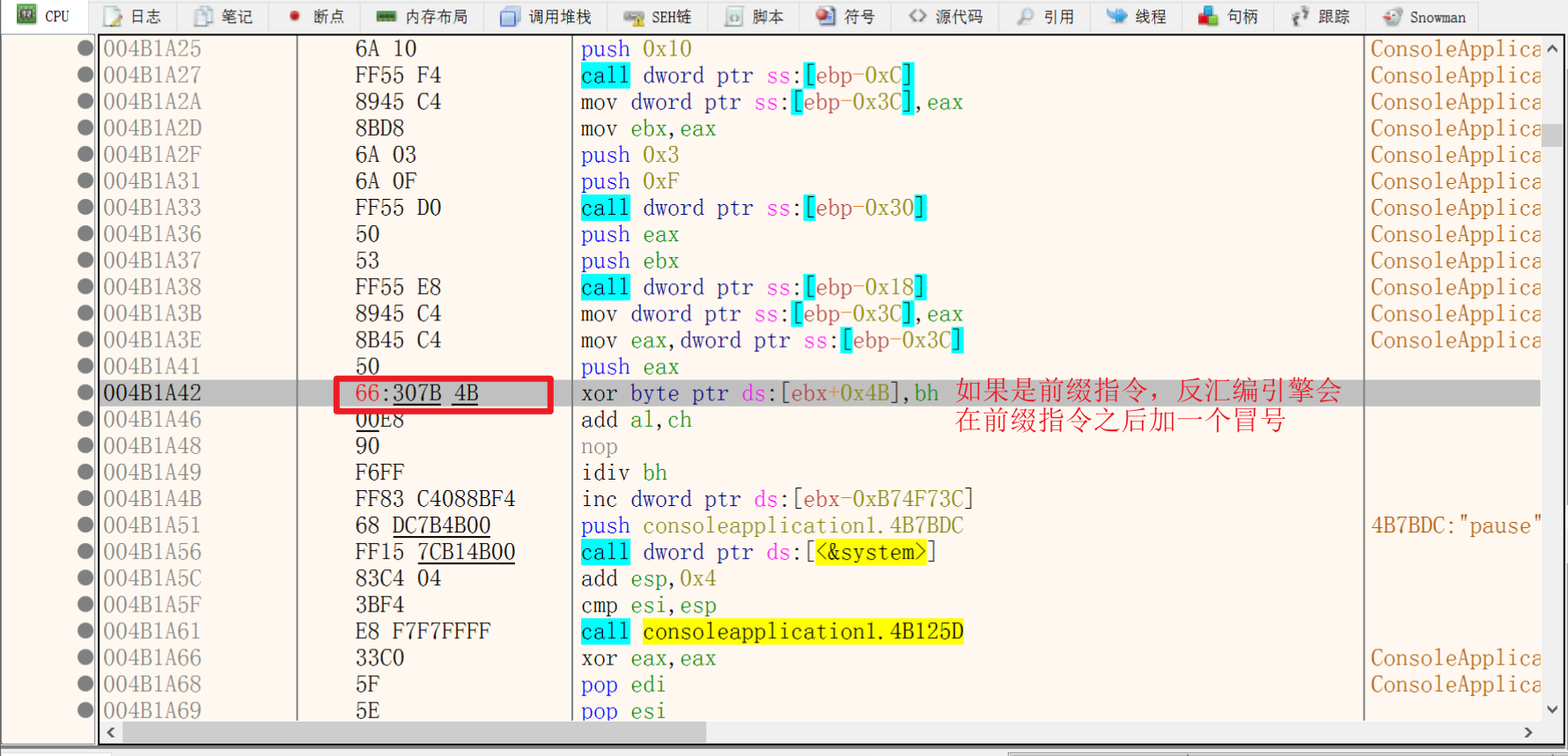The height and width of the screenshot is (756, 1568).
Task: Select the 'pop edi' instruction
Action: click(x=624, y=684)
